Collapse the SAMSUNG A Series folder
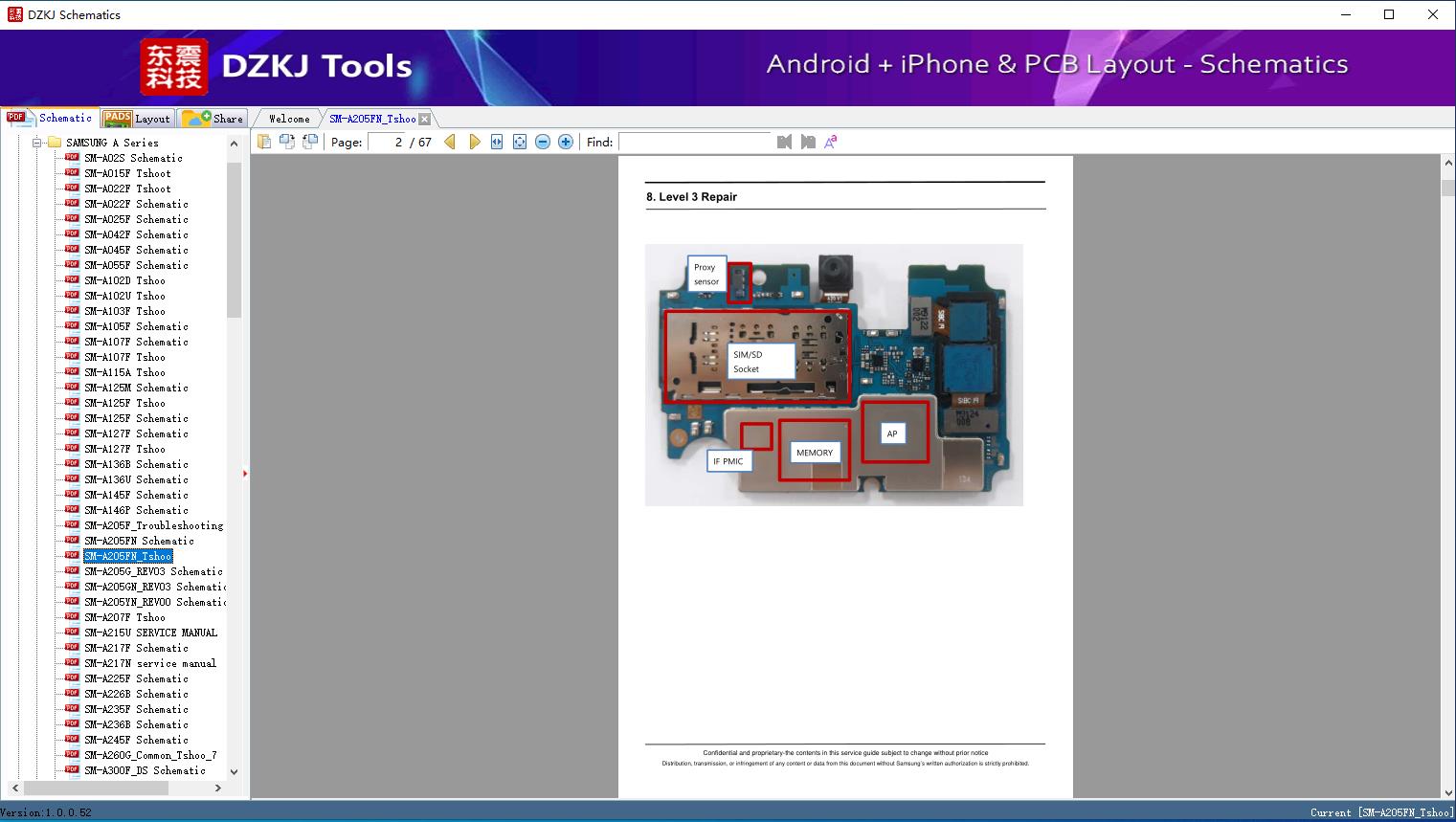The image size is (1456, 822). 37,143
